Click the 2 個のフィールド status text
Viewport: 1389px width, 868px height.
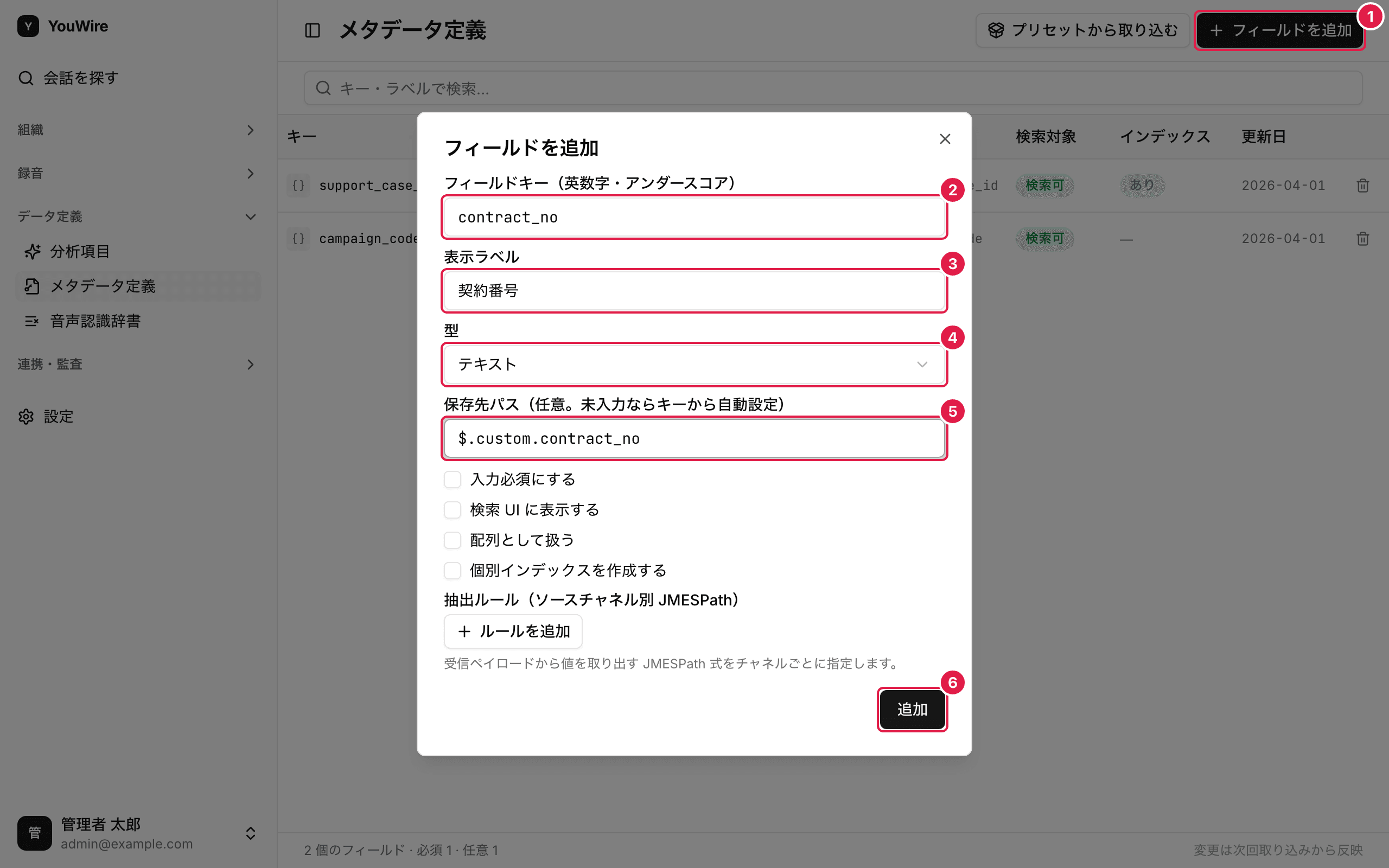pyautogui.click(x=401, y=850)
